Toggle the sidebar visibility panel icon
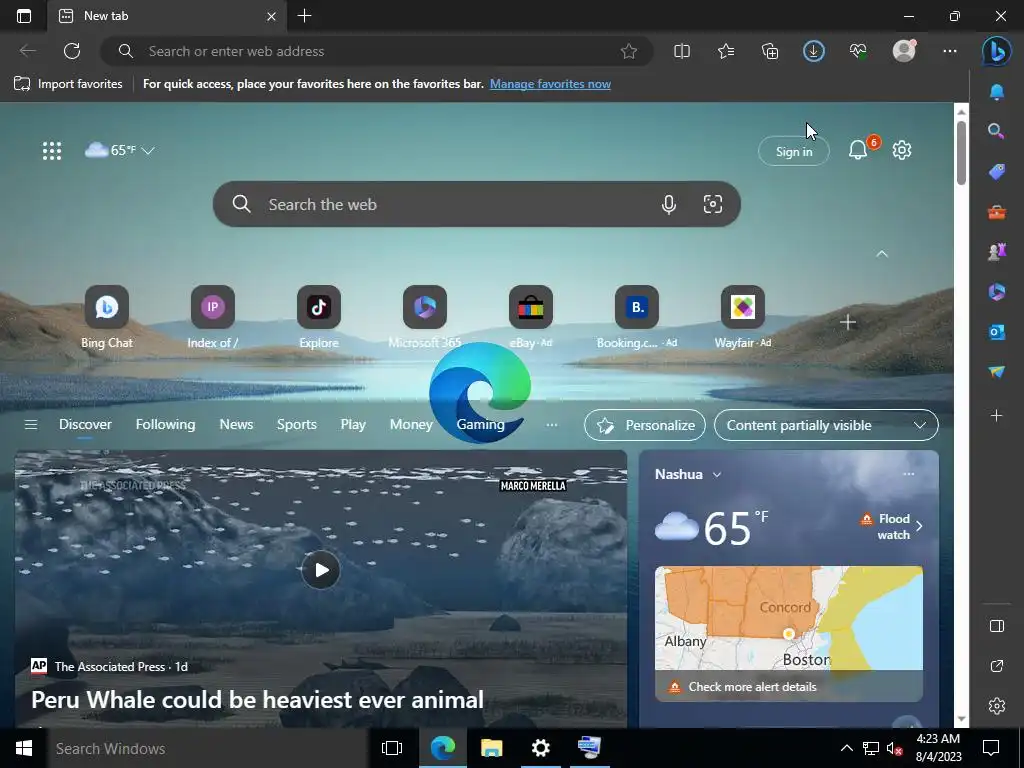This screenshot has width=1024, height=768. (x=997, y=626)
